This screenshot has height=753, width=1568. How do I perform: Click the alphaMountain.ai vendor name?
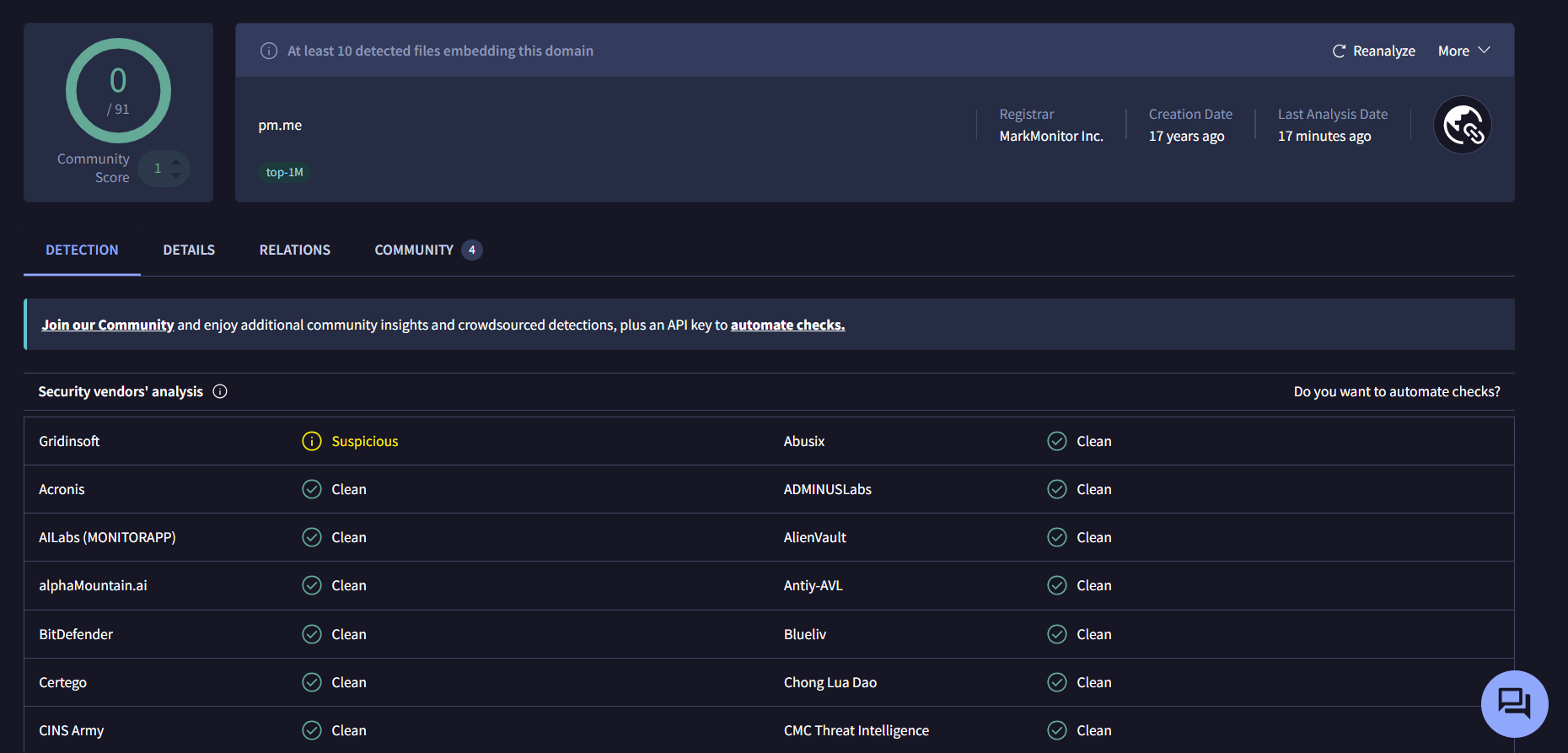click(x=93, y=585)
